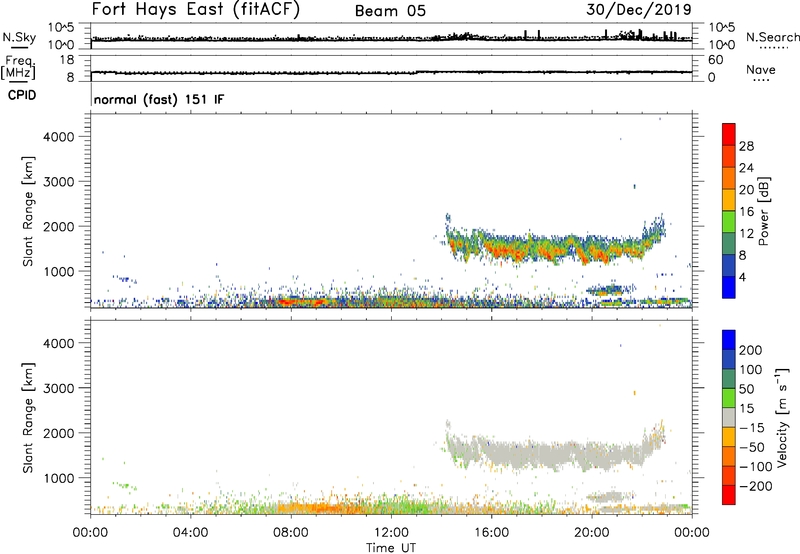Click the '50' velocity colorbar label
Viewport: 800px width, 554px height.
[746, 389]
